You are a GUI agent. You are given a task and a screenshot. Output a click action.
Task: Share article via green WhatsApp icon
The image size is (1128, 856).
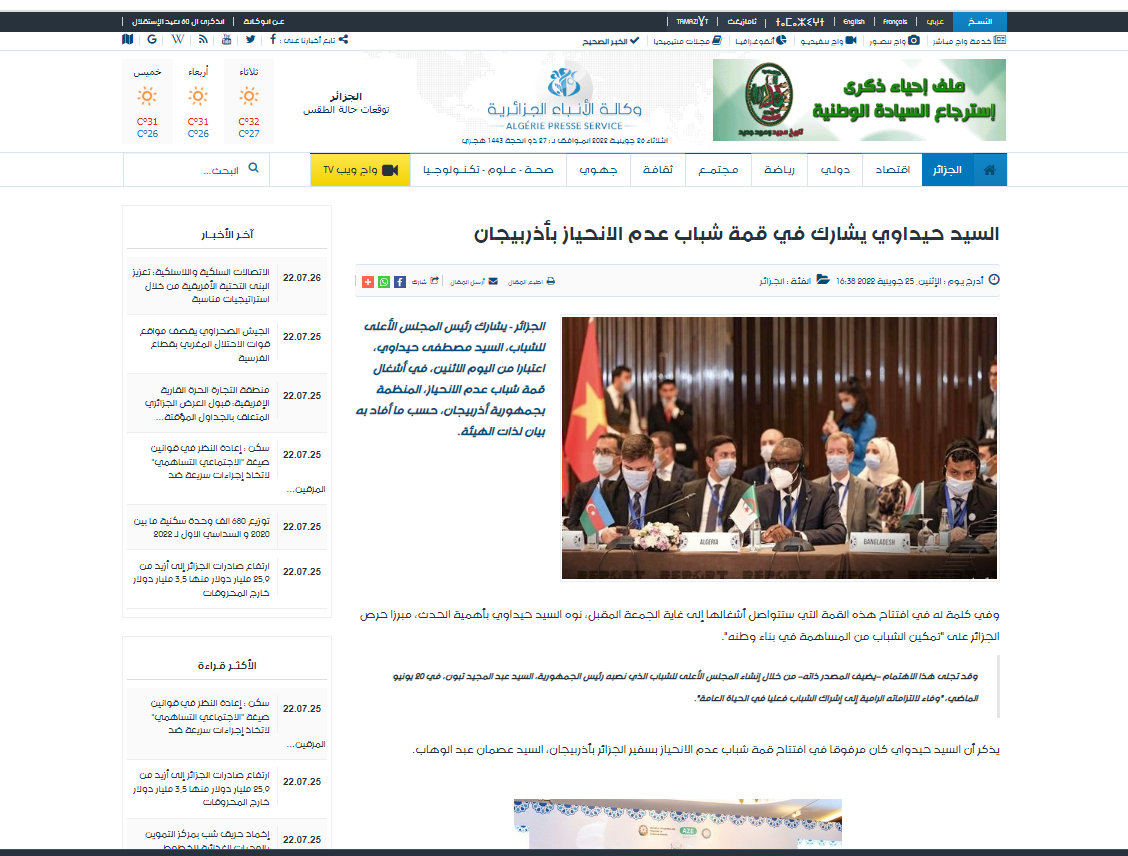[x=384, y=282]
